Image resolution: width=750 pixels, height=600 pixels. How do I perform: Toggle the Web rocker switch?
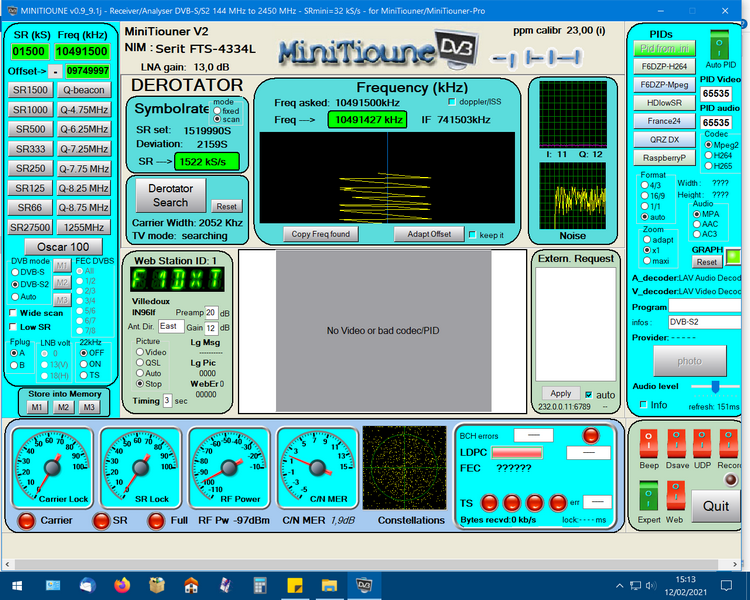[x=675, y=497]
